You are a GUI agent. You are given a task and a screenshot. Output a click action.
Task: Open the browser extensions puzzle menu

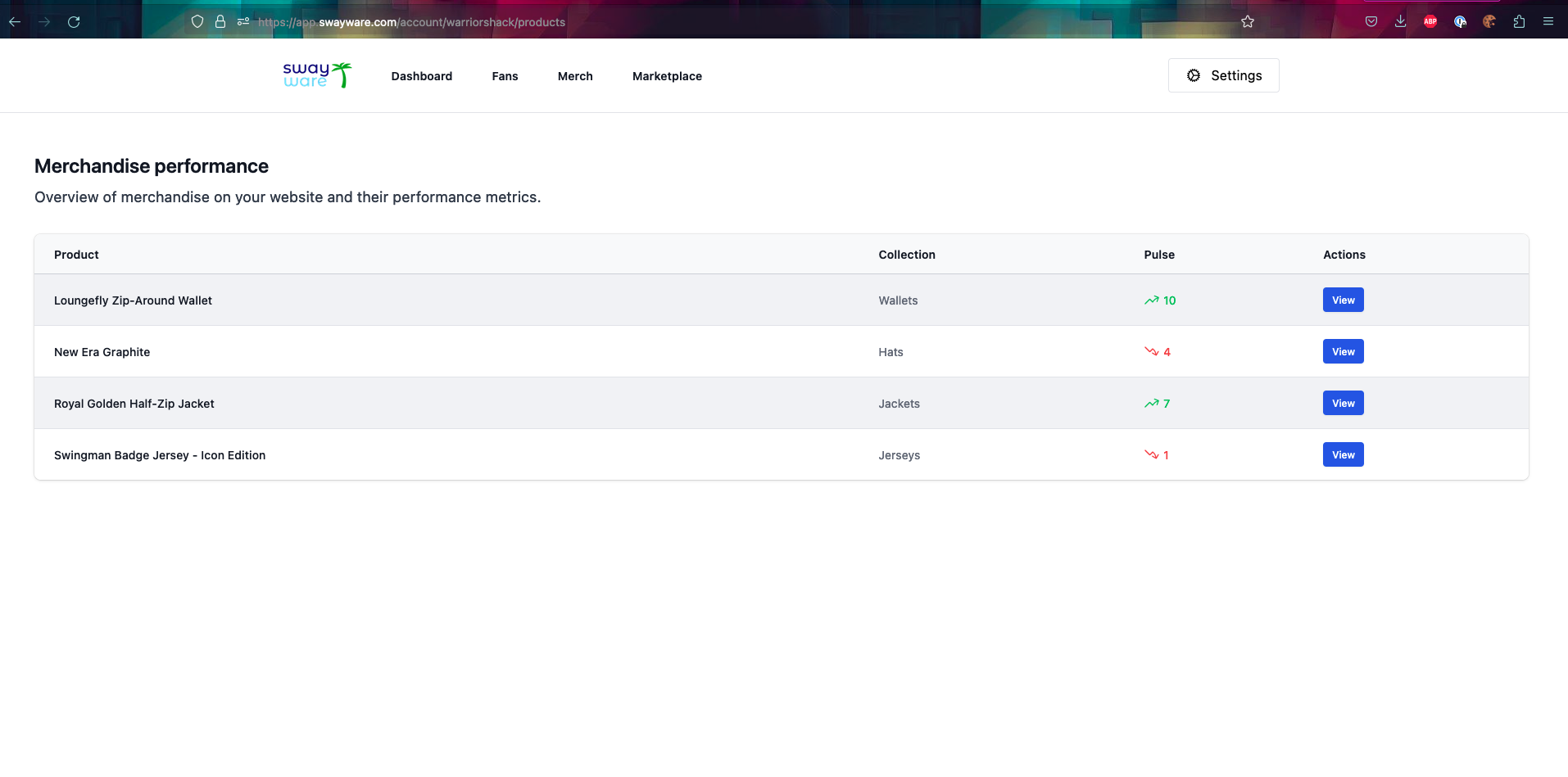click(x=1519, y=22)
